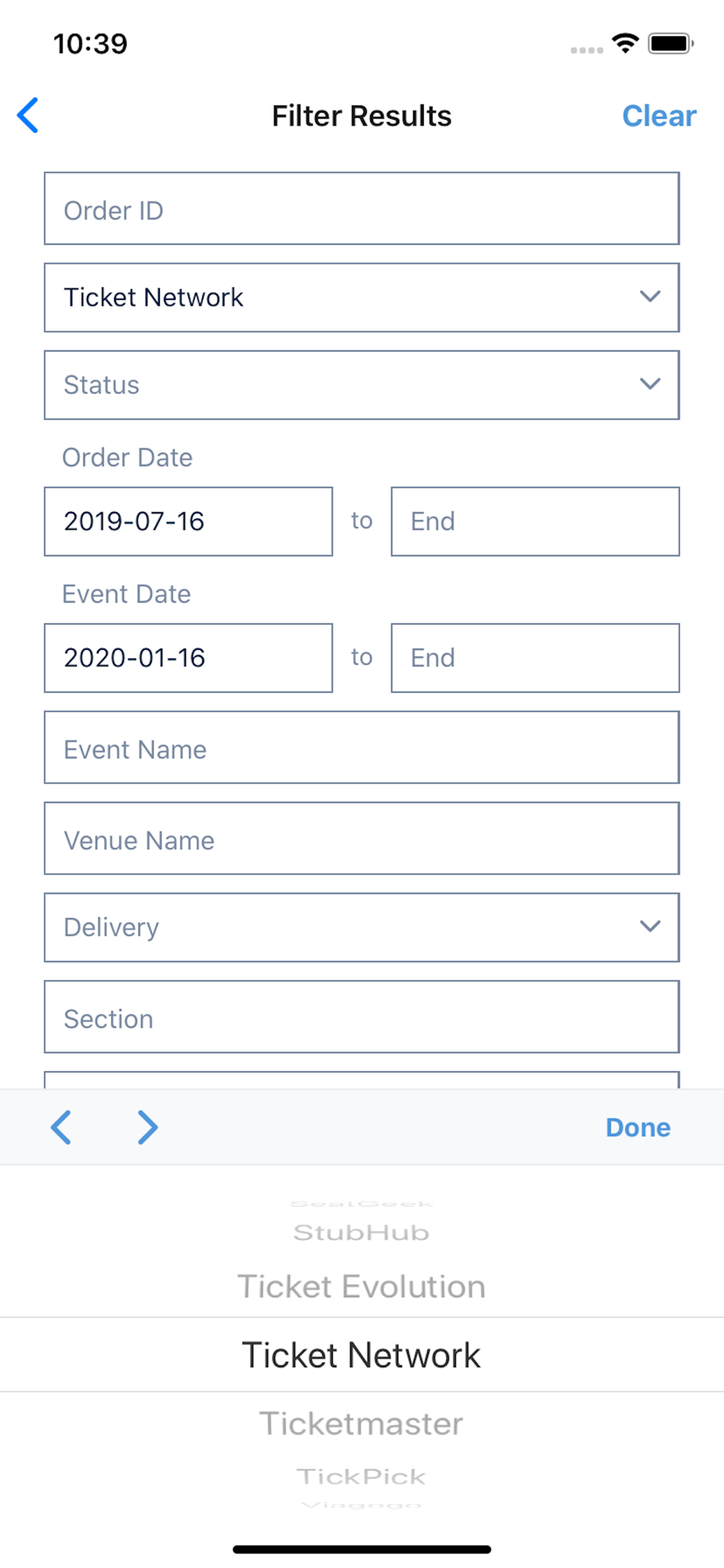The width and height of the screenshot is (724, 1568).
Task: Select Ticket Evolution in the picker
Action: [361, 1287]
